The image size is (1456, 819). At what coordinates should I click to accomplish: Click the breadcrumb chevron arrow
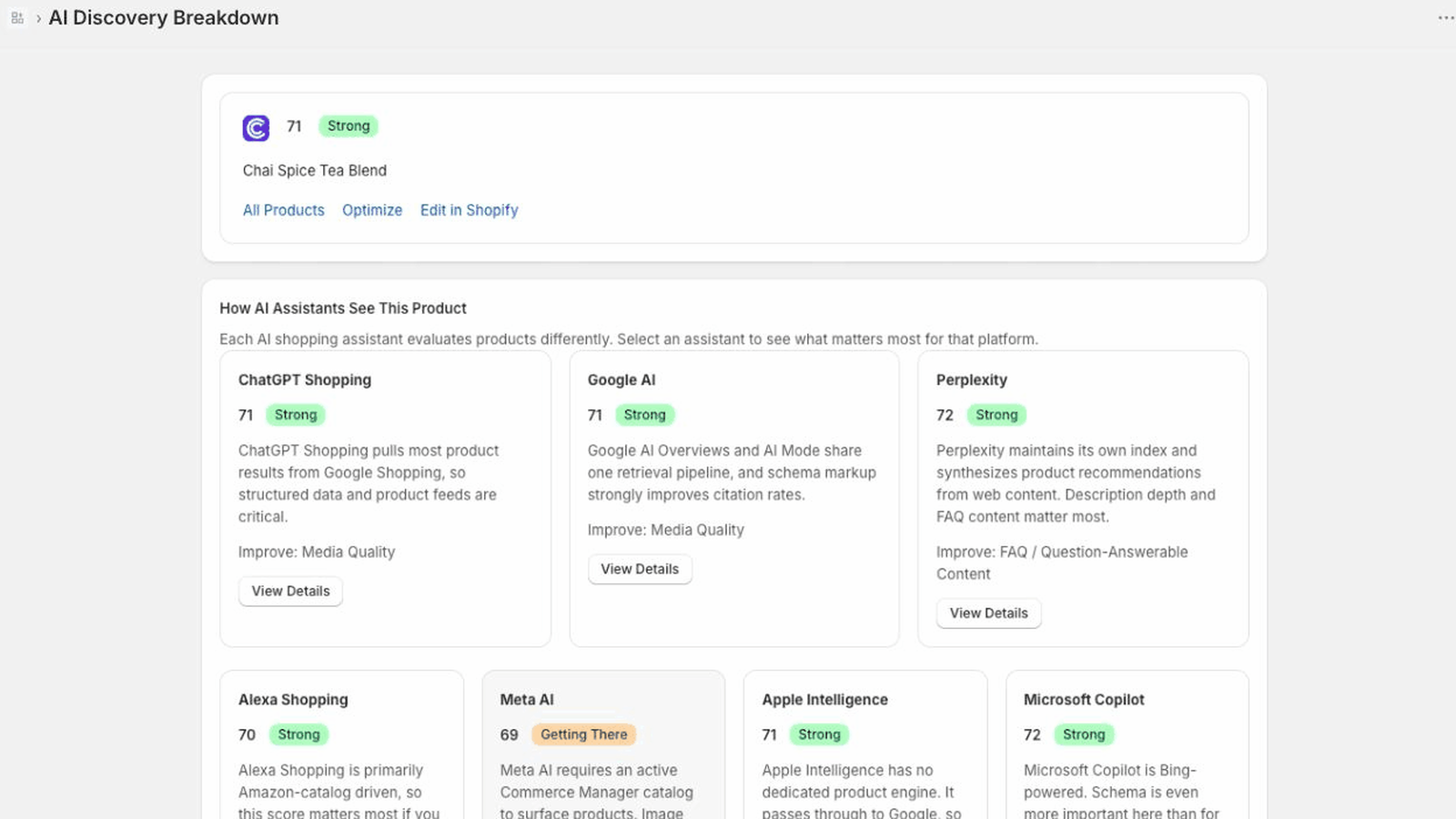38,18
